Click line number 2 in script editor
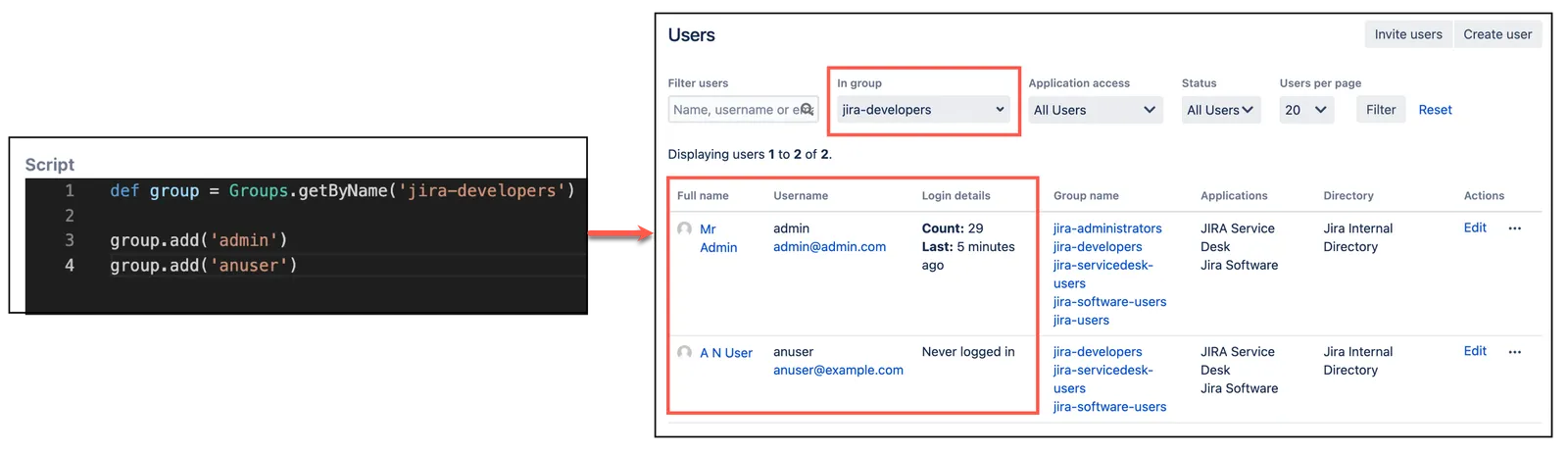 70,216
